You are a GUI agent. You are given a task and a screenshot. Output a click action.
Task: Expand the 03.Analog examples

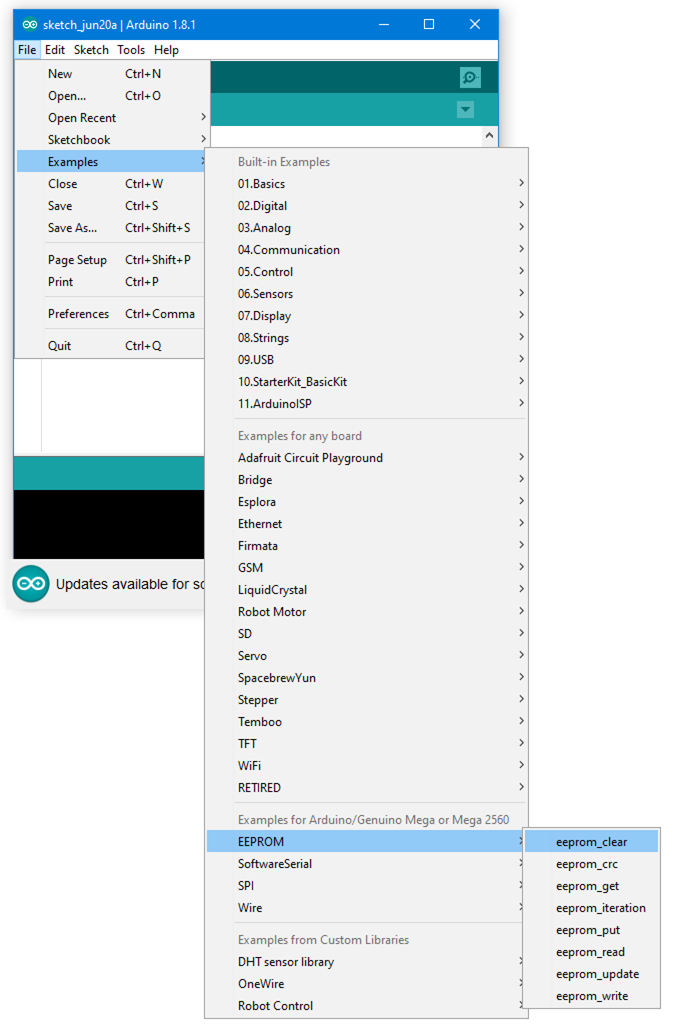[x=367, y=228]
